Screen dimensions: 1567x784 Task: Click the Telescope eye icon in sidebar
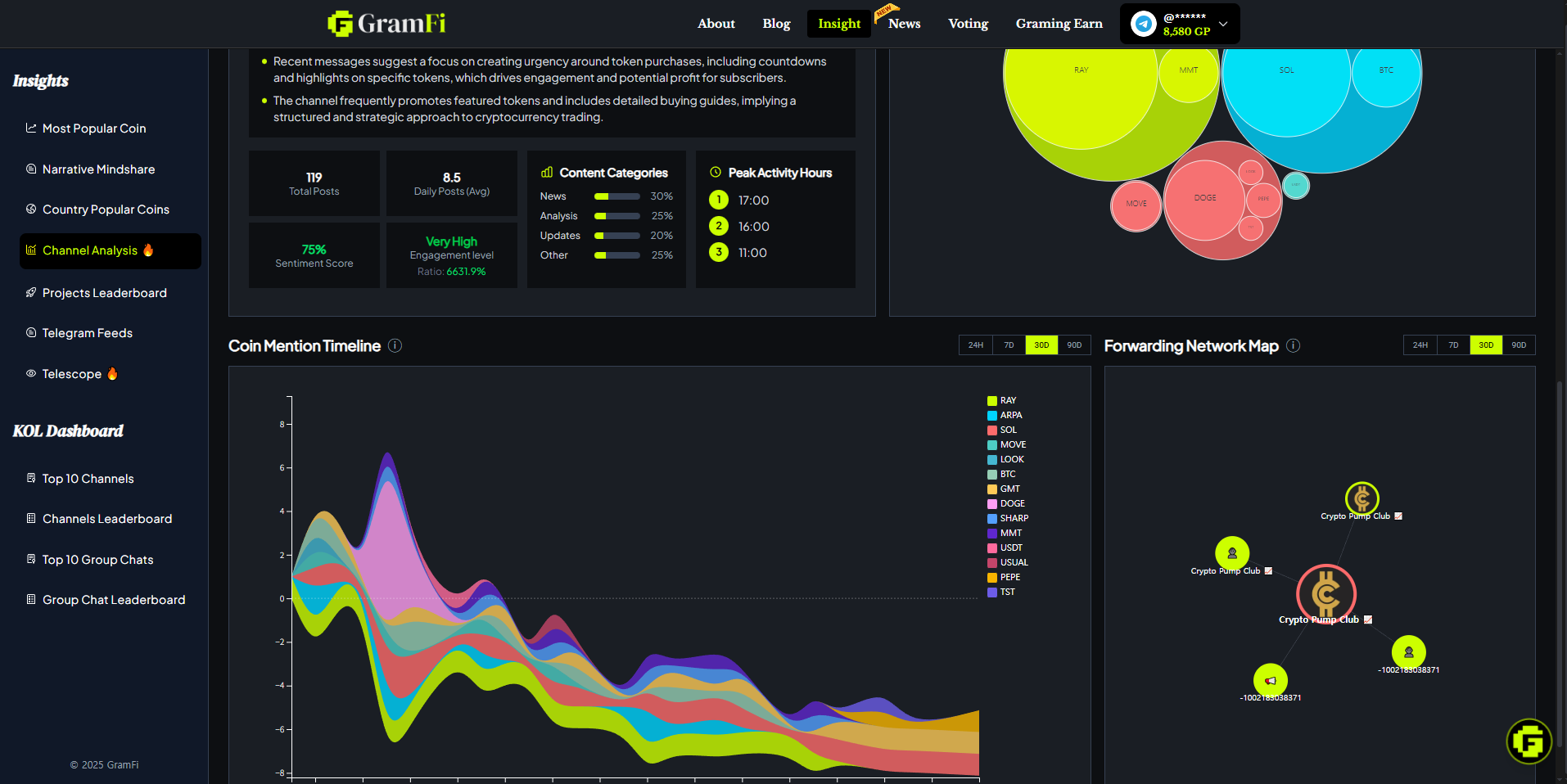pyautogui.click(x=31, y=373)
